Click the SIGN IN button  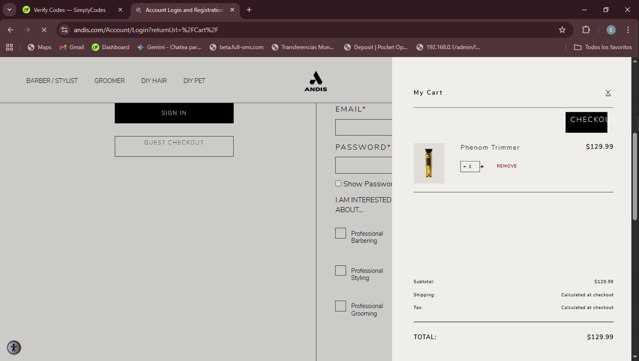tap(174, 113)
